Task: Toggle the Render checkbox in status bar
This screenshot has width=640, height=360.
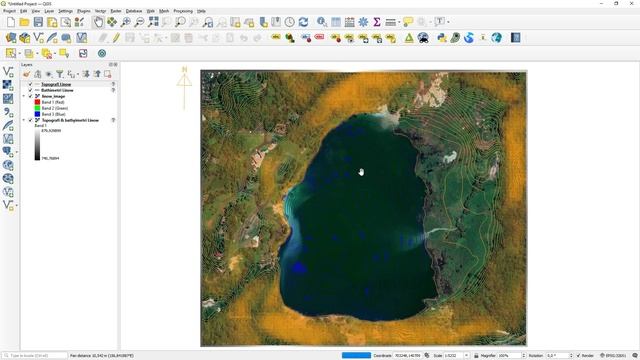Action: tap(578, 356)
